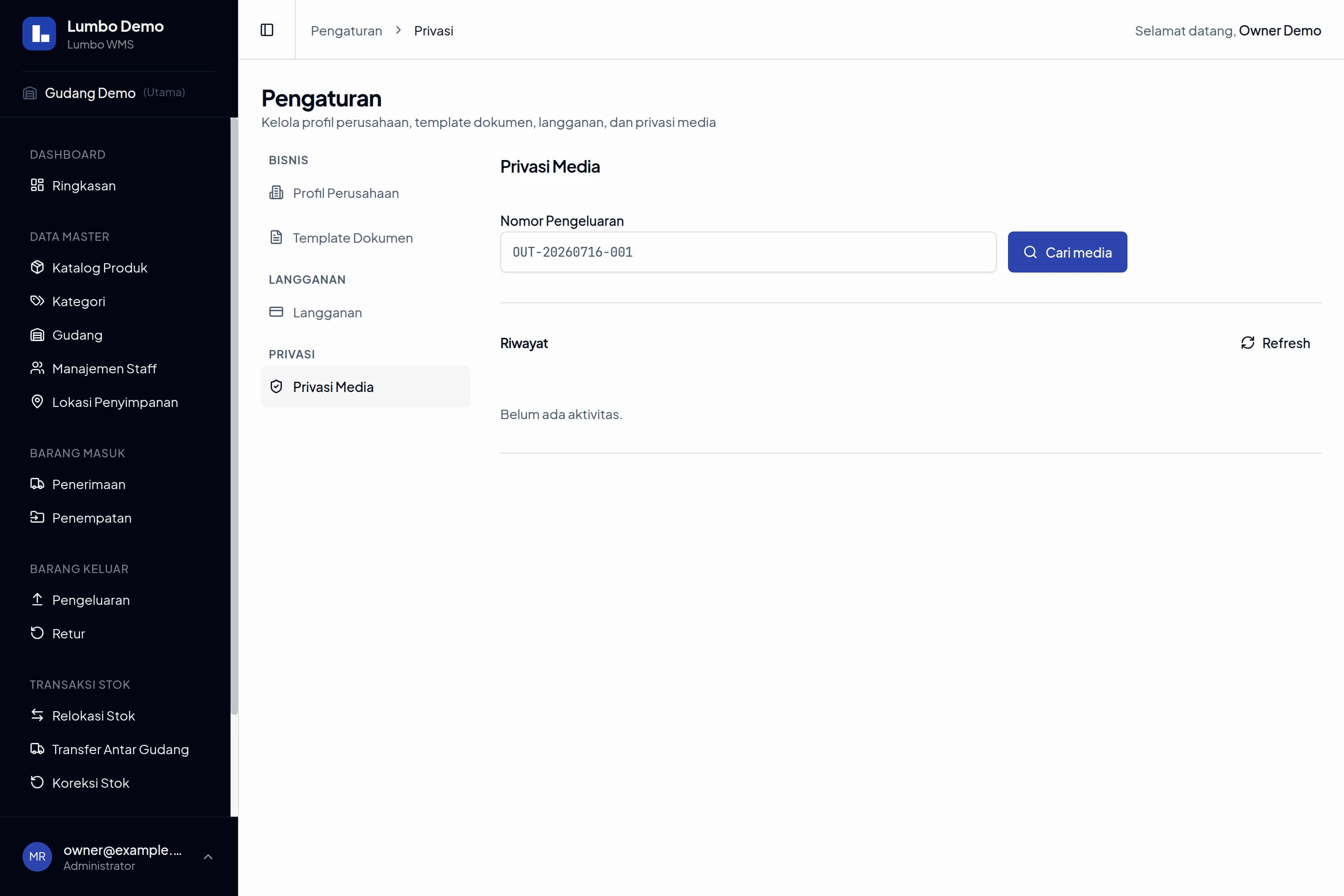Click the Langganan card icon
The width and height of the screenshot is (1344, 896).
click(x=276, y=312)
